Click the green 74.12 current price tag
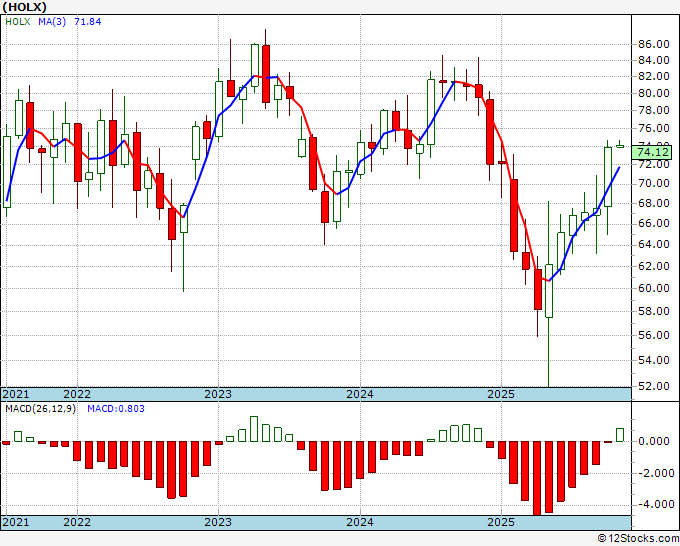 click(x=654, y=152)
